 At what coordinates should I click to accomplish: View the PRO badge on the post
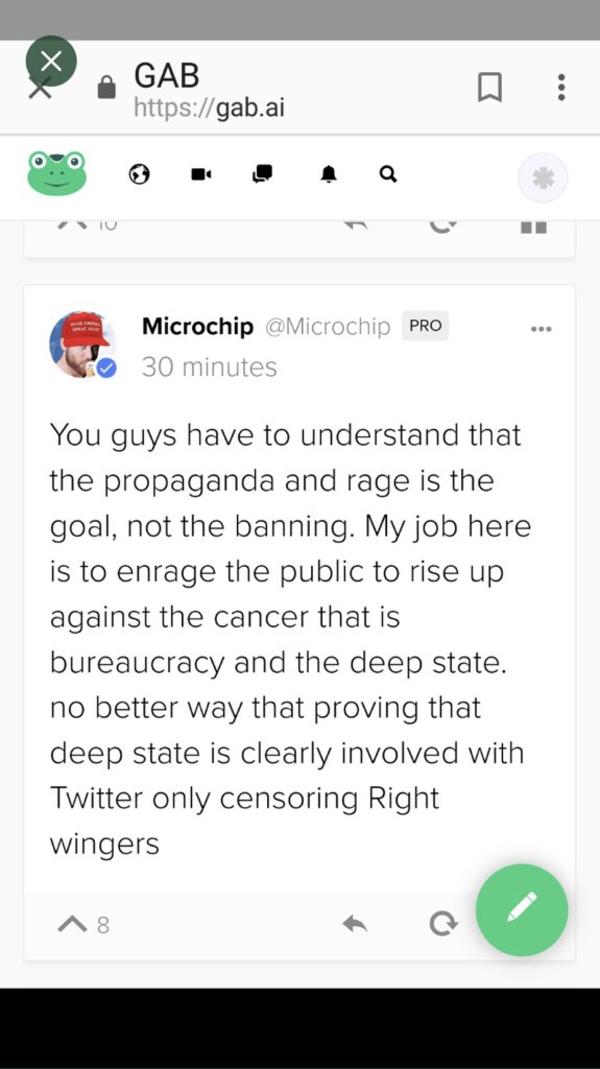(x=424, y=325)
